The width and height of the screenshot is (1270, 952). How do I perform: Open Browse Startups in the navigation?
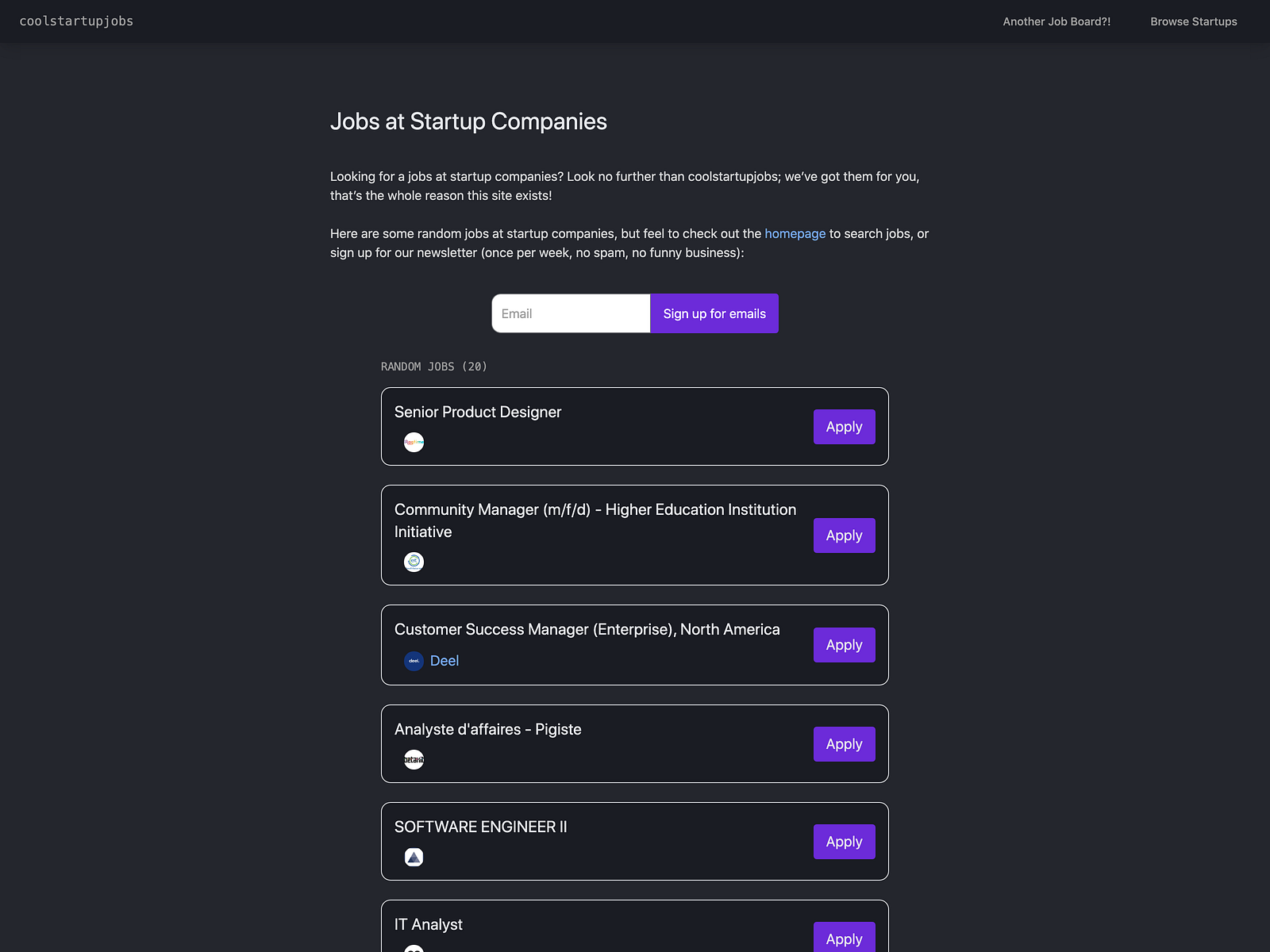tap(1194, 21)
